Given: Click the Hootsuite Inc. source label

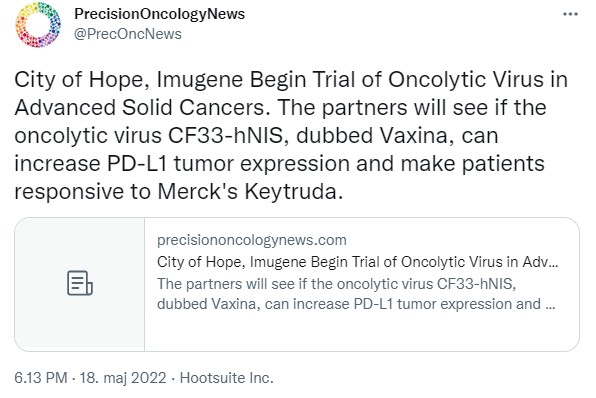Looking at the screenshot, I should point(226,378).
